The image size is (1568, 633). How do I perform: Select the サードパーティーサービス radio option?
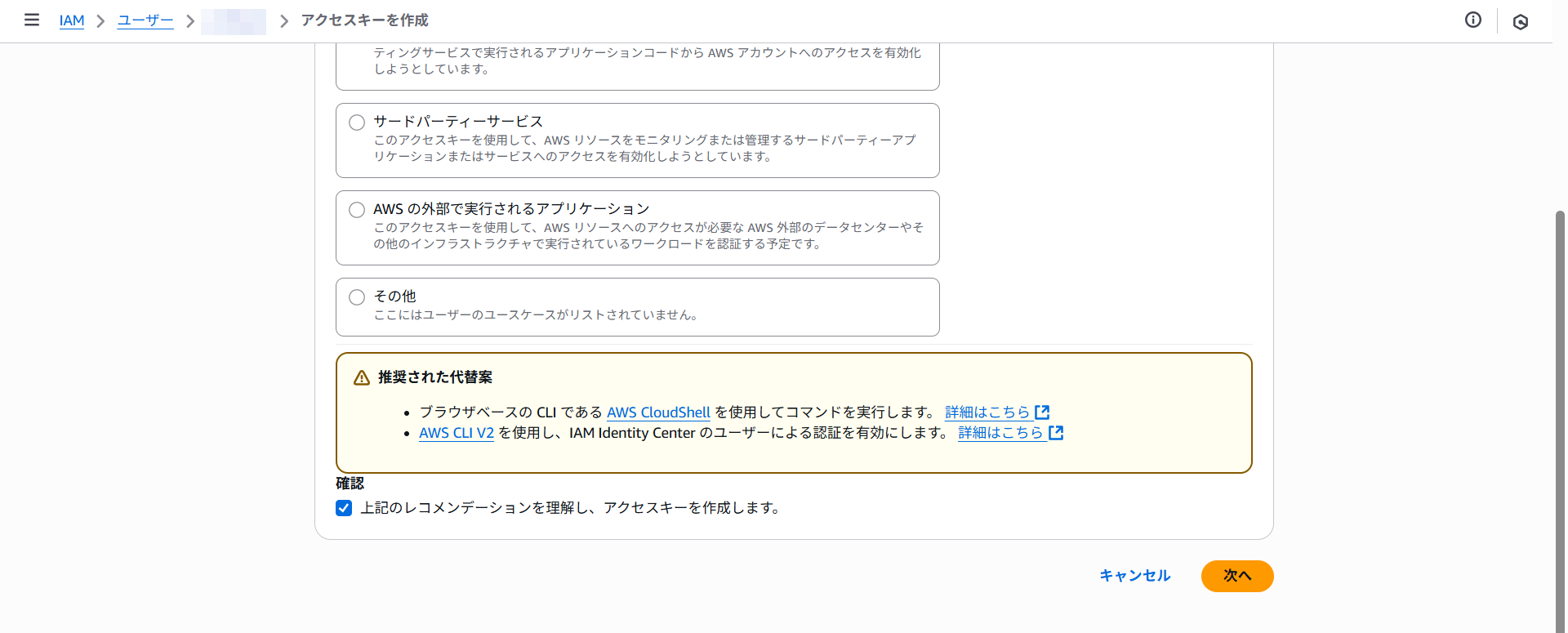coord(357,123)
